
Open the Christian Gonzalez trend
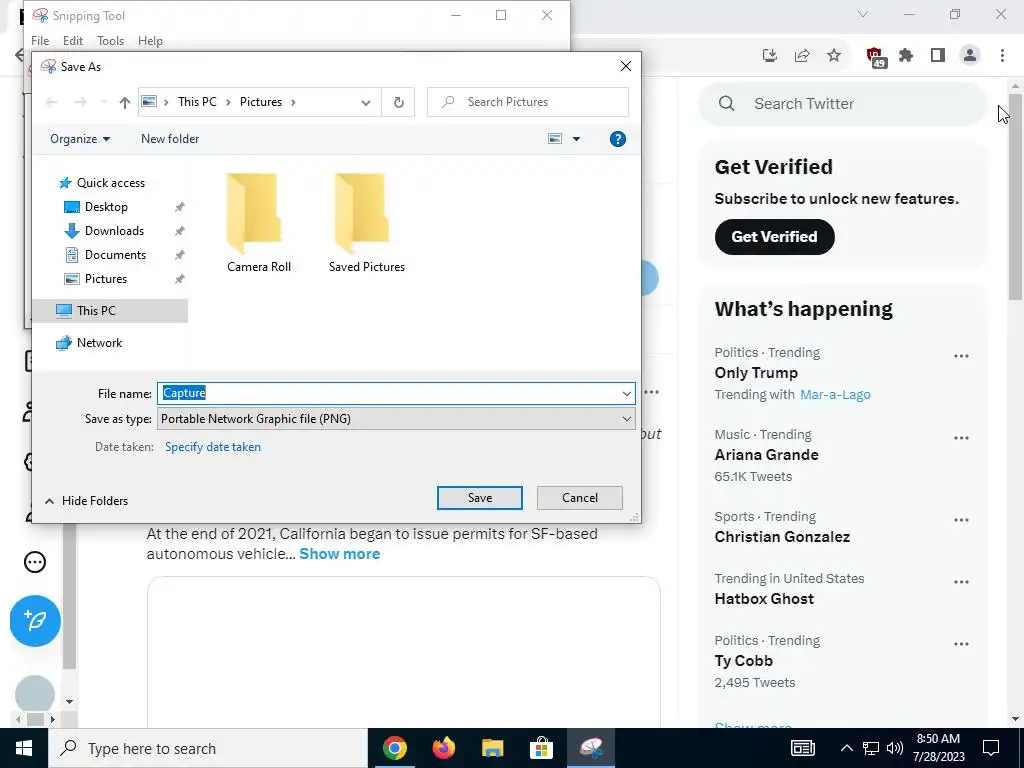coord(782,537)
